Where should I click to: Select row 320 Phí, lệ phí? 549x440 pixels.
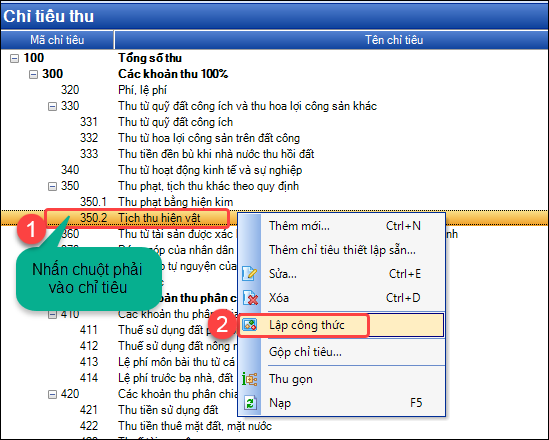[x=274, y=90]
